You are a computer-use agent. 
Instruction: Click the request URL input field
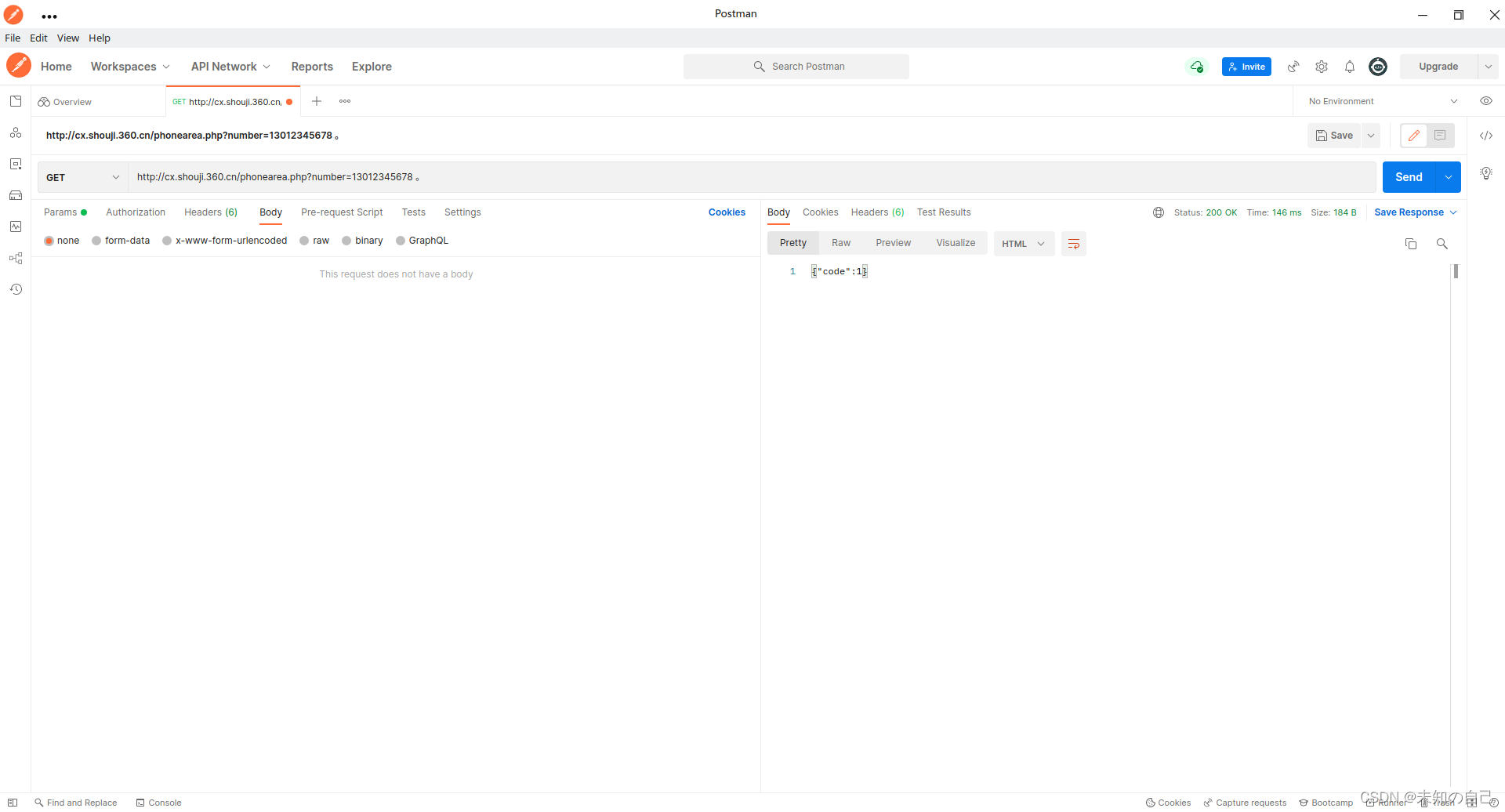(x=752, y=177)
